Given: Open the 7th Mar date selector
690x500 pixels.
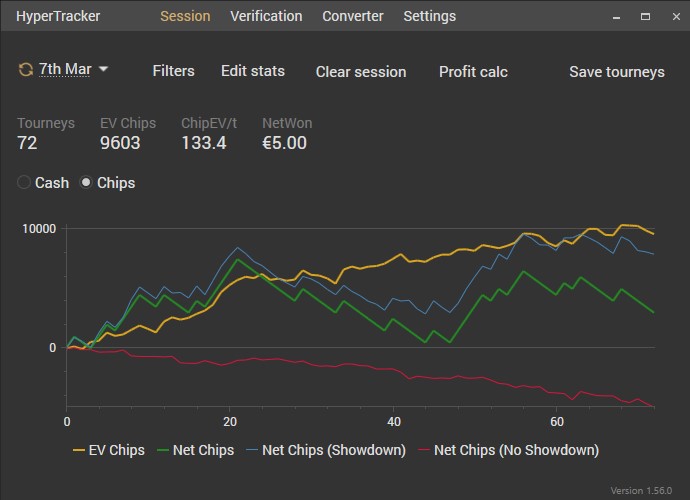Looking at the screenshot, I should click(x=63, y=70).
